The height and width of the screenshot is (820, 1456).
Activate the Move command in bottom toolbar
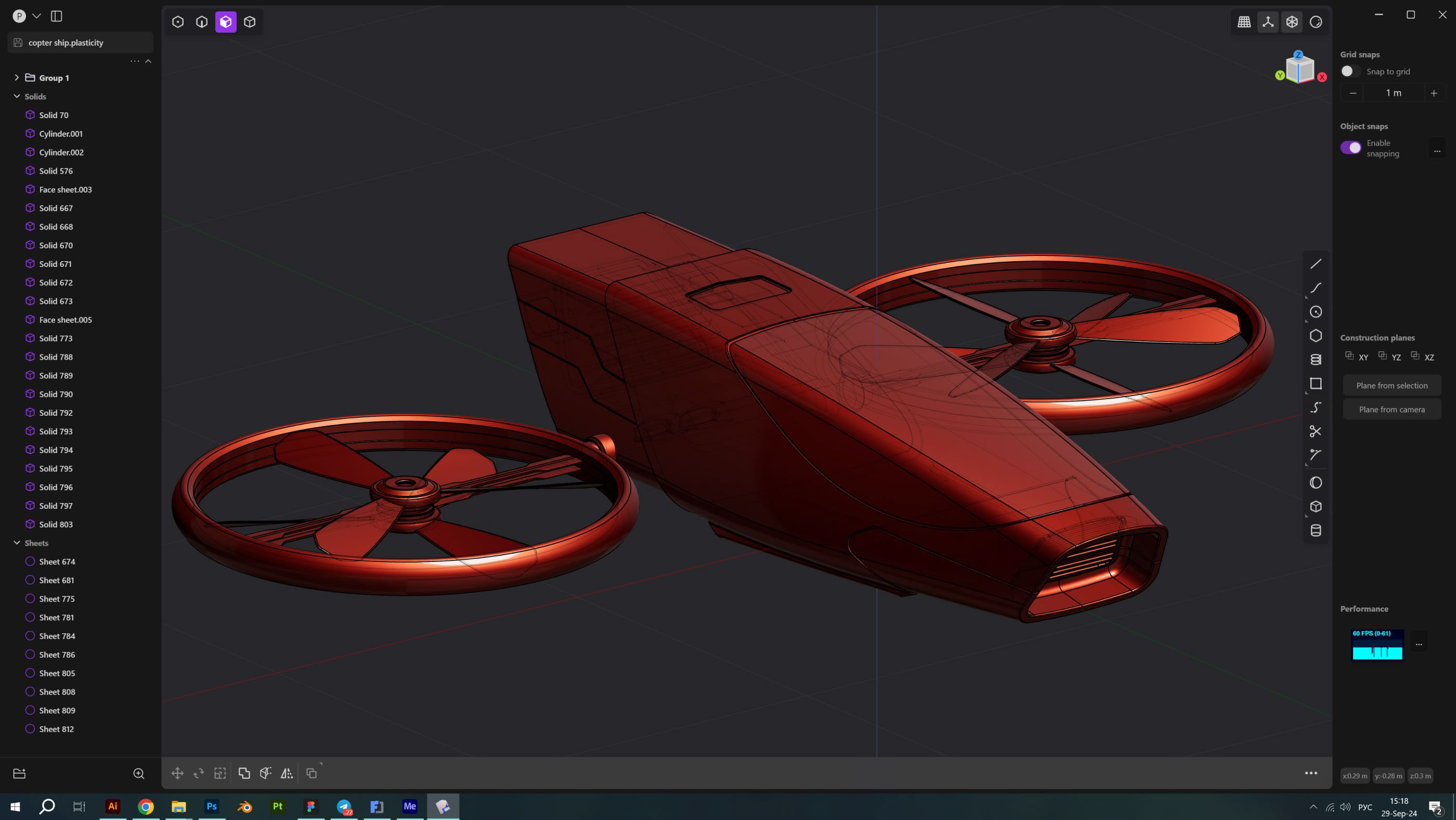point(177,773)
